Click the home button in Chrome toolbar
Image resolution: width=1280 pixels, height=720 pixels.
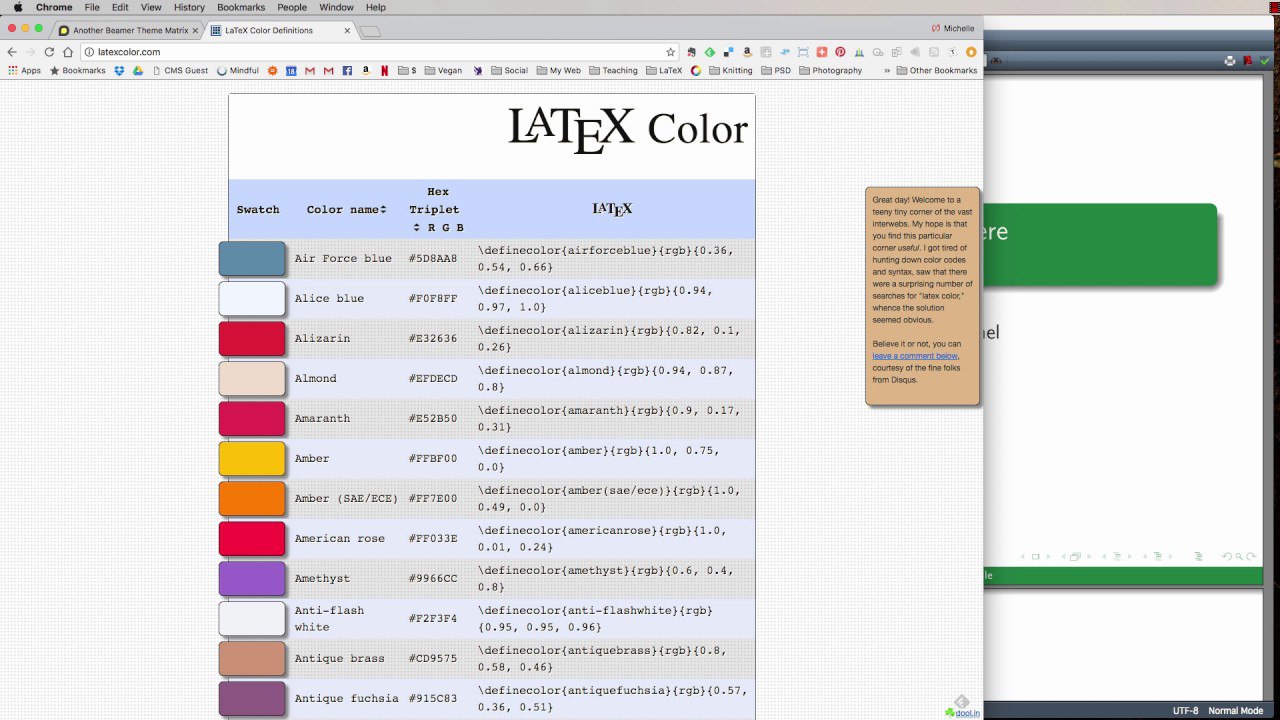coord(68,52)
